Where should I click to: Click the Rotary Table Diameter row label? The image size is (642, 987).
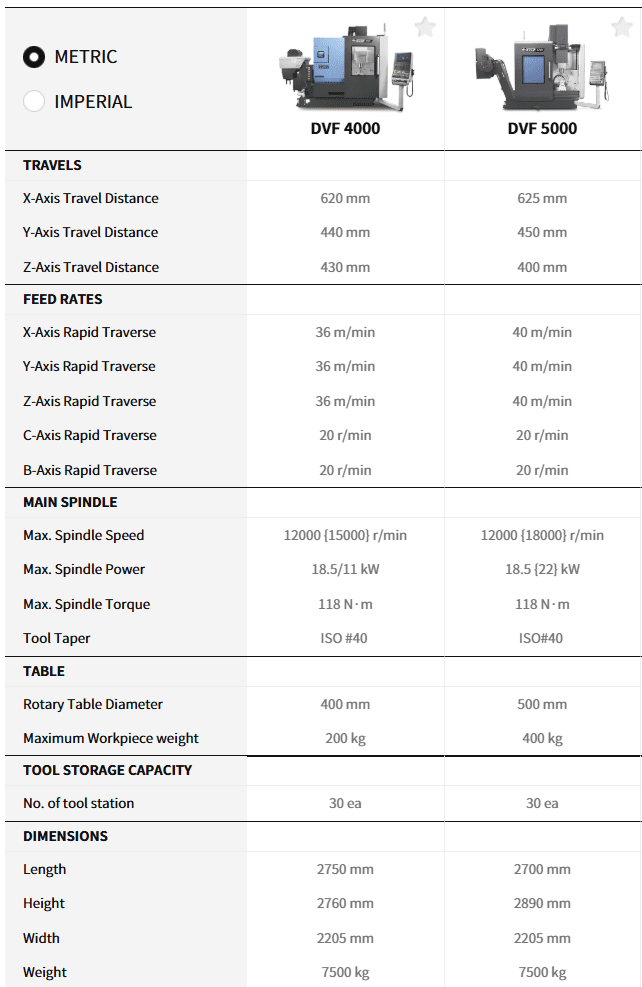93,704
